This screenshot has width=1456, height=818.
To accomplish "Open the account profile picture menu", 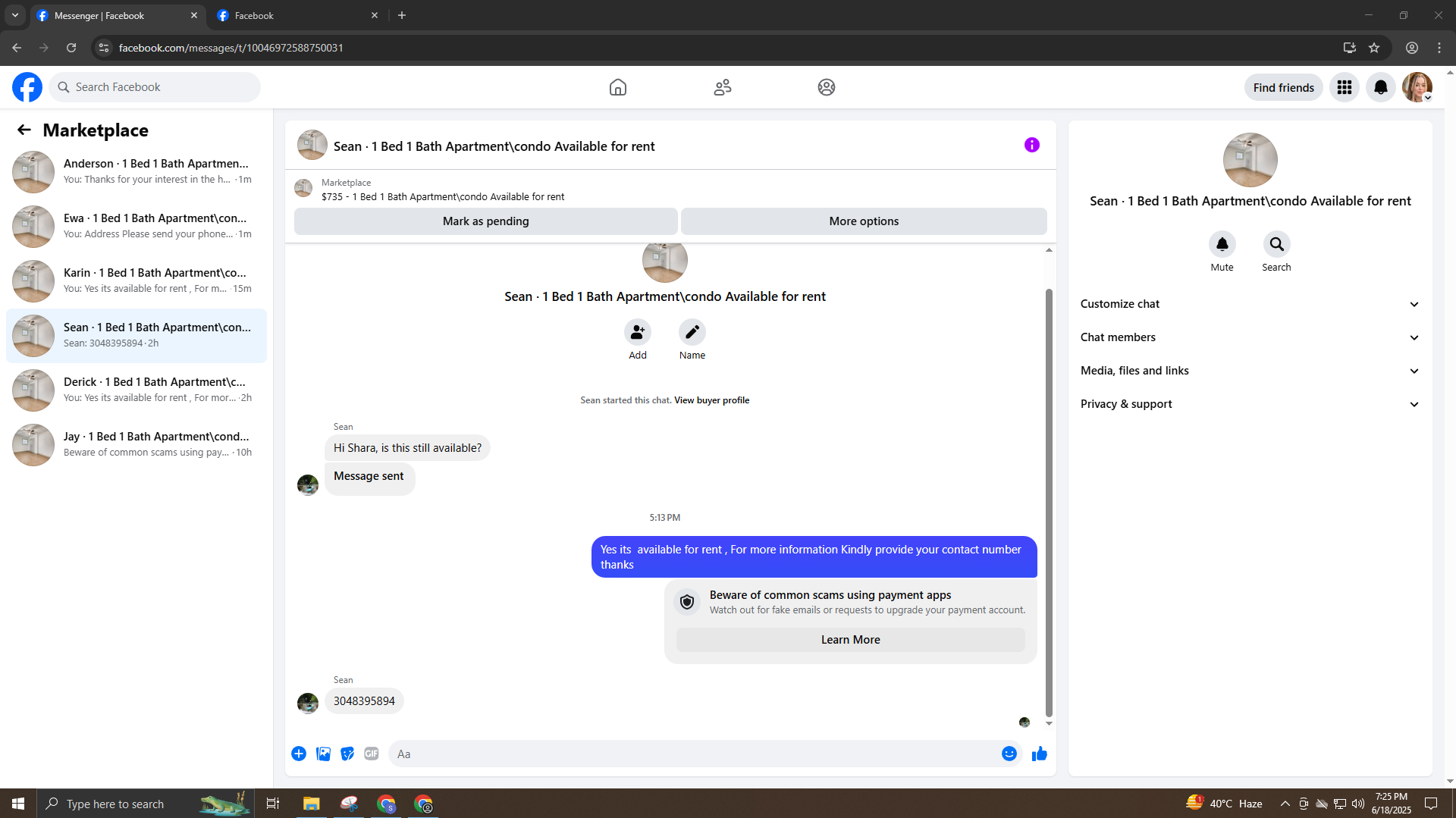I will [1417, 87].
